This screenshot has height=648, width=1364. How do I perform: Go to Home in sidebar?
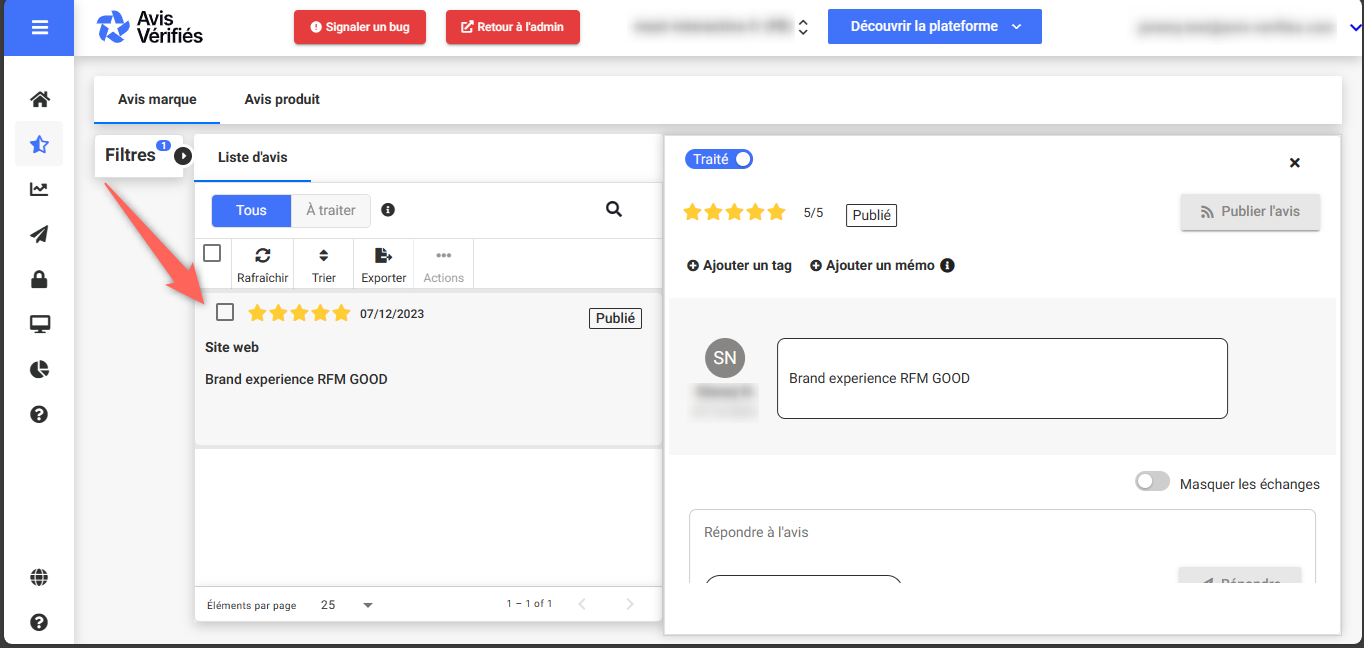click(39, 99)
